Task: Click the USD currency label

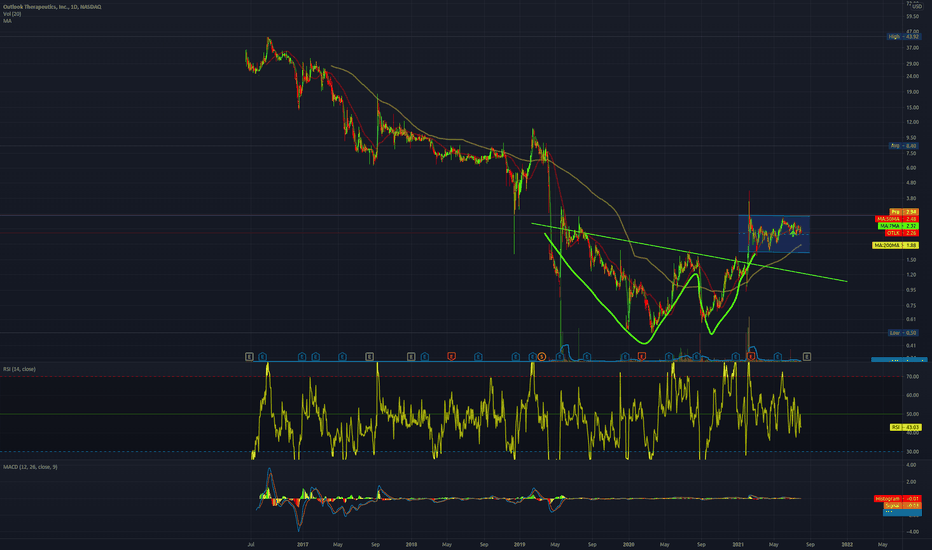Action: click(x=917, y=6)
